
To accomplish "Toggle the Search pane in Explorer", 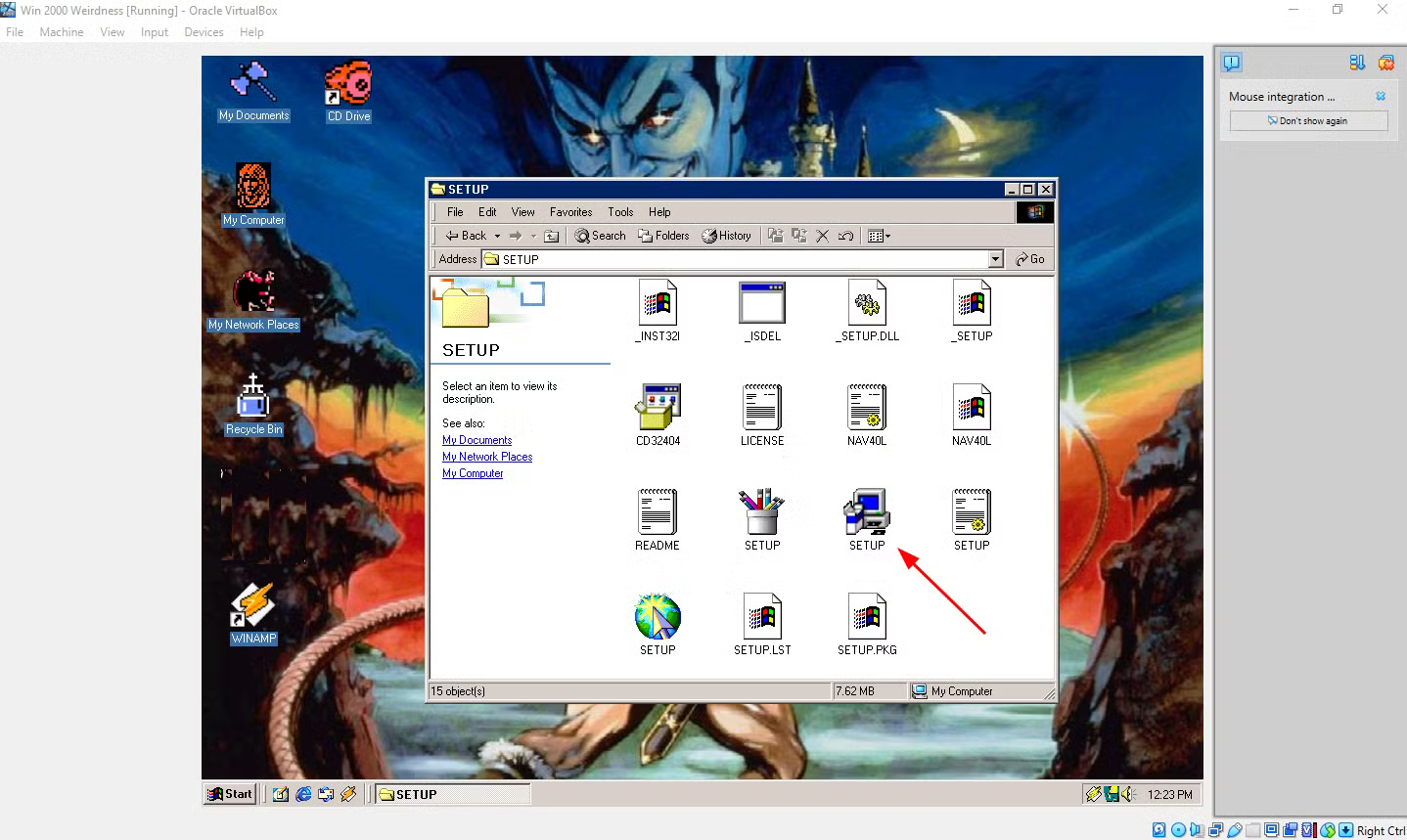I will click(600, 236).
